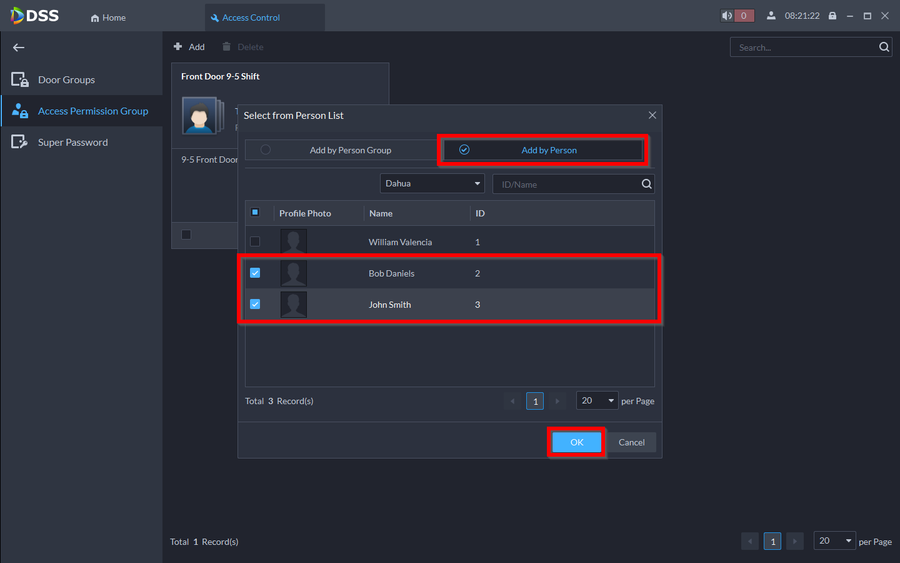Click the Front Door 9-5 Shift avatar thumbnail
The image size is (900, 563).
click(200, 115)
